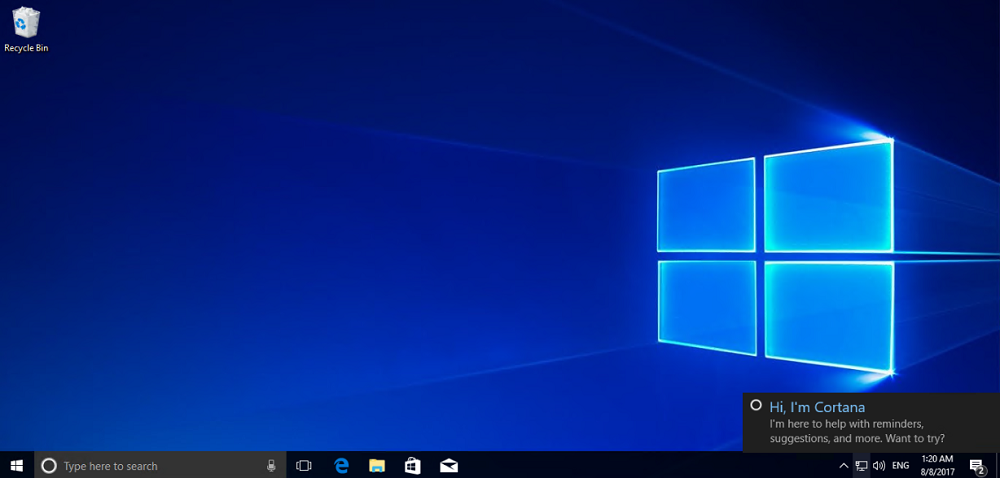Open the Recycle Bin desktop icon
Viewport: 1000px width, 478px height.
click(x=26, y=29)
